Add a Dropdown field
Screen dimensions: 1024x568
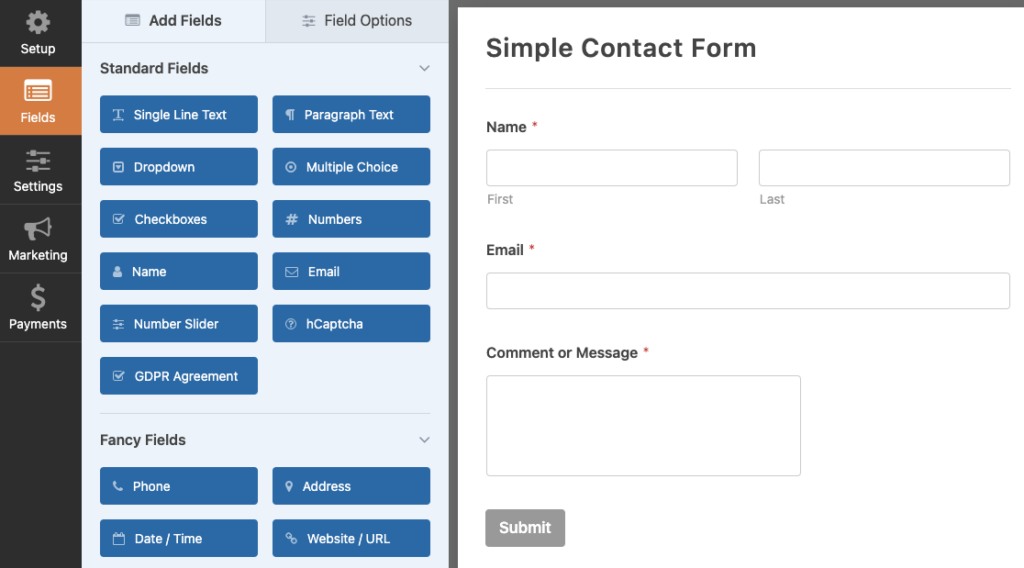point(179,167)
